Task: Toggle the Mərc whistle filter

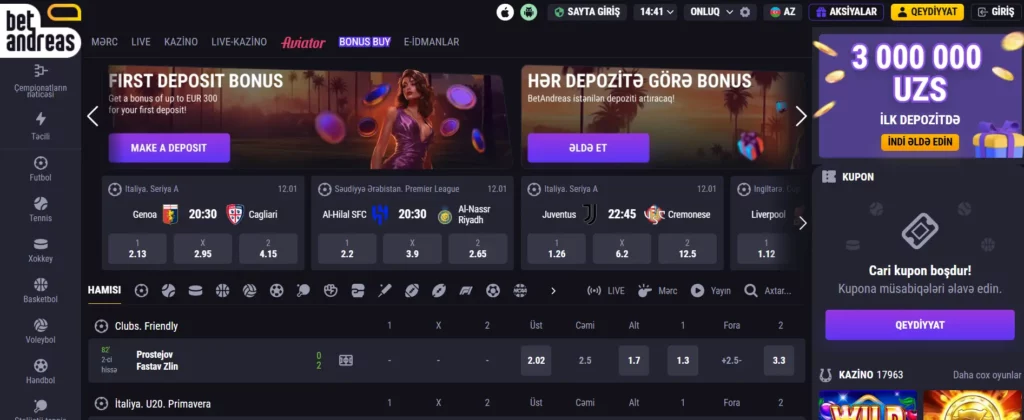Action: 657,291
